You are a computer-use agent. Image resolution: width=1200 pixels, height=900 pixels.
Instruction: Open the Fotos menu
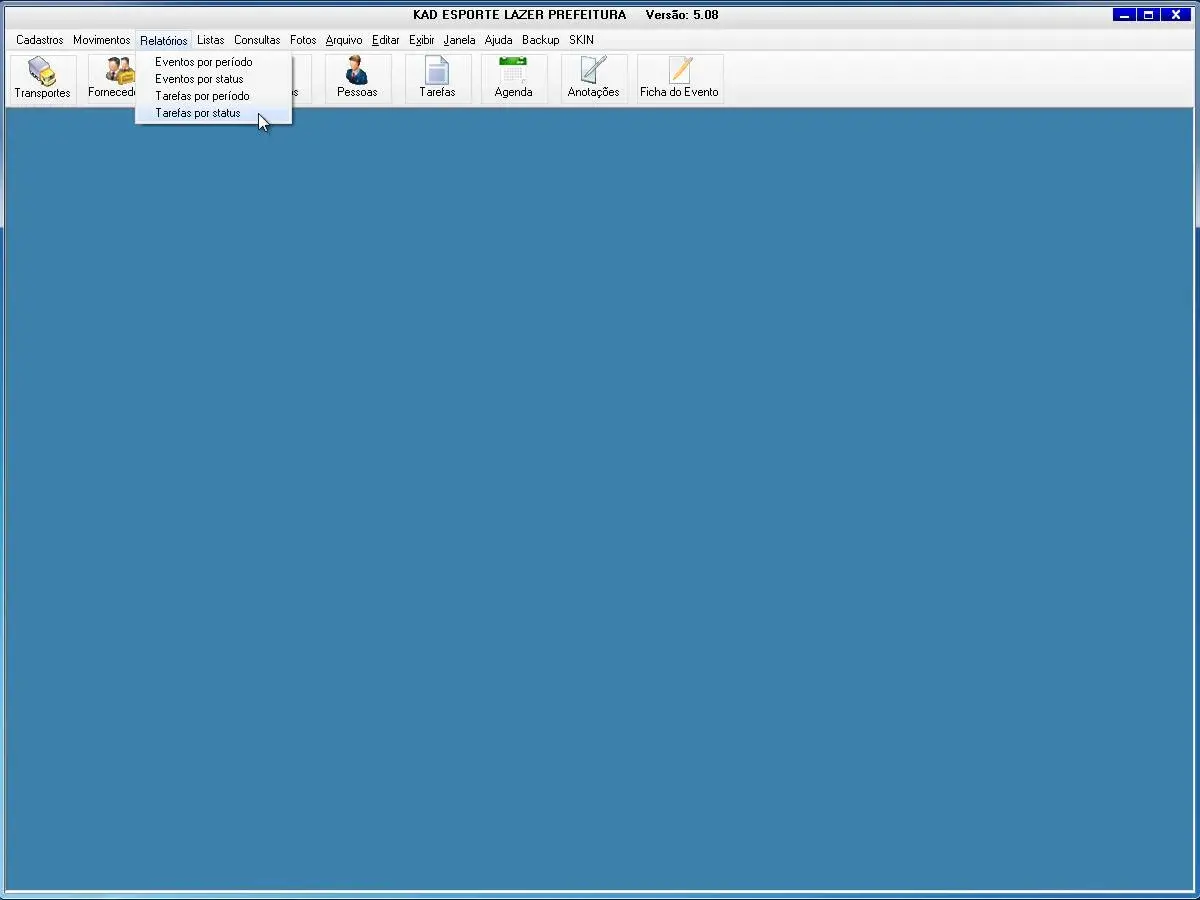tap(303, 40)
